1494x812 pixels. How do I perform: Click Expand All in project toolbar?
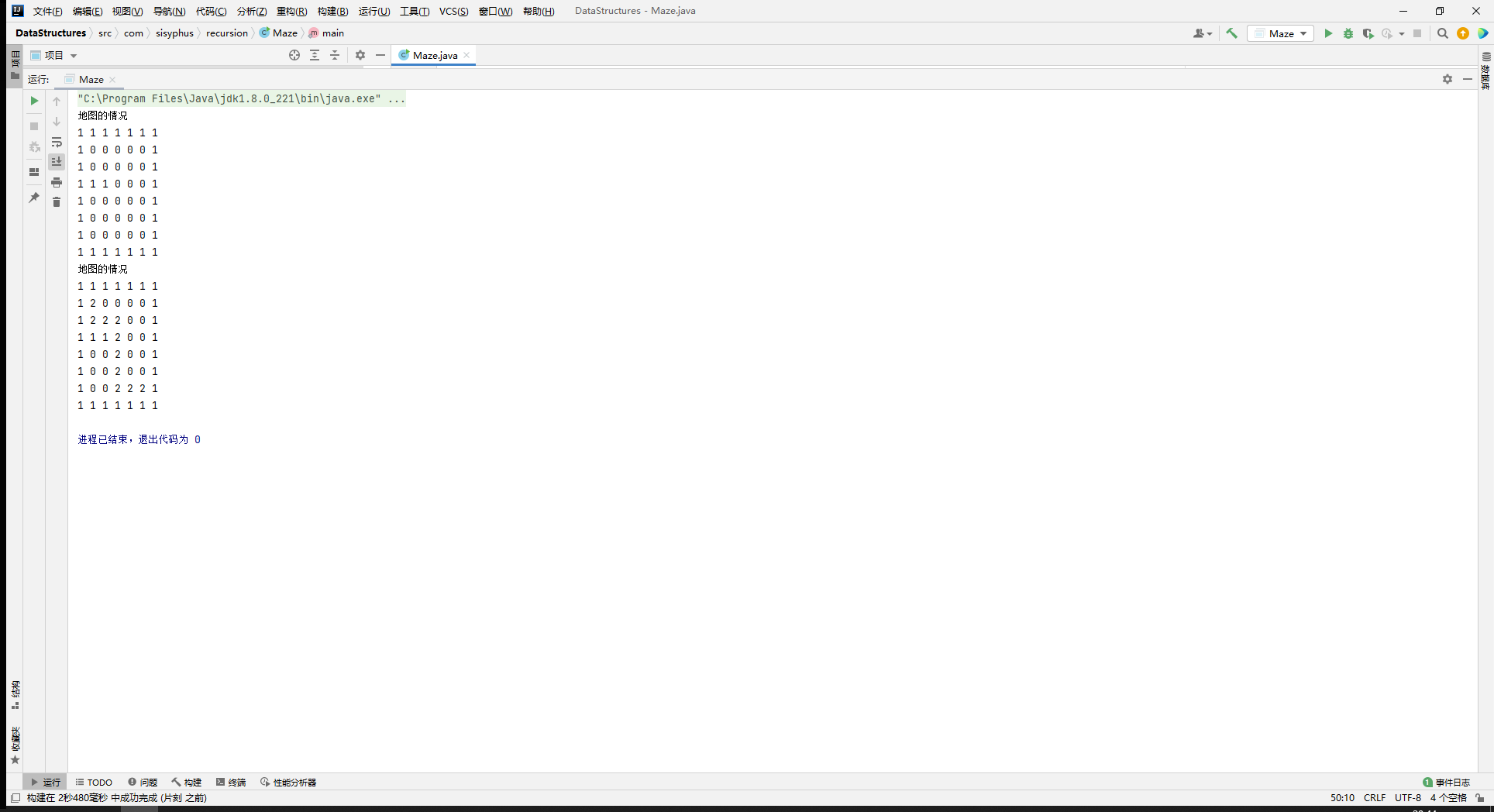(x=315, y=55)
